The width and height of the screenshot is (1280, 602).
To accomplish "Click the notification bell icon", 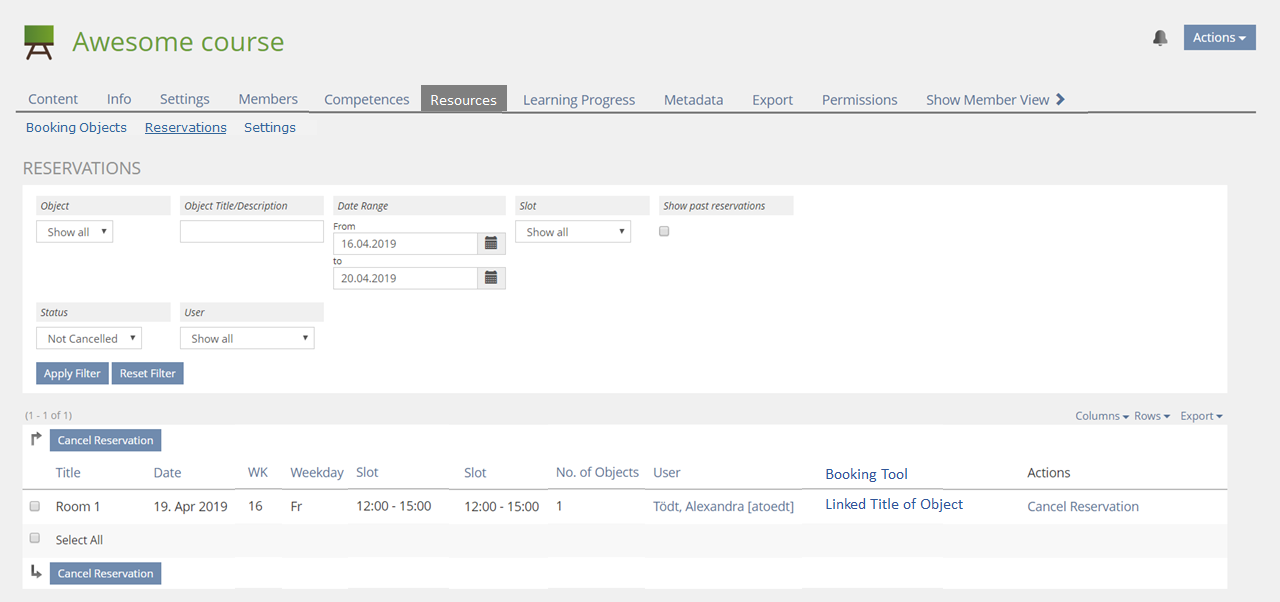I will coord(1160,38).
